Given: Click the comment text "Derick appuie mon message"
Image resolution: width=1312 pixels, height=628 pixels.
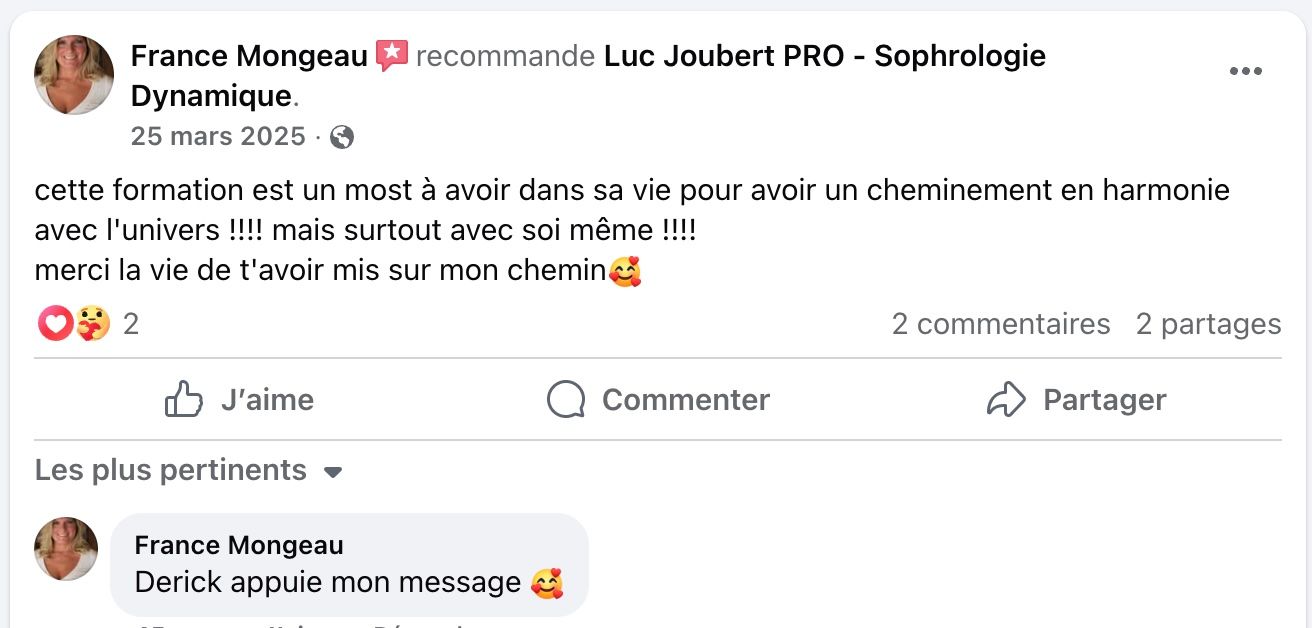Looking at the screenshot, I should (327, 582).
